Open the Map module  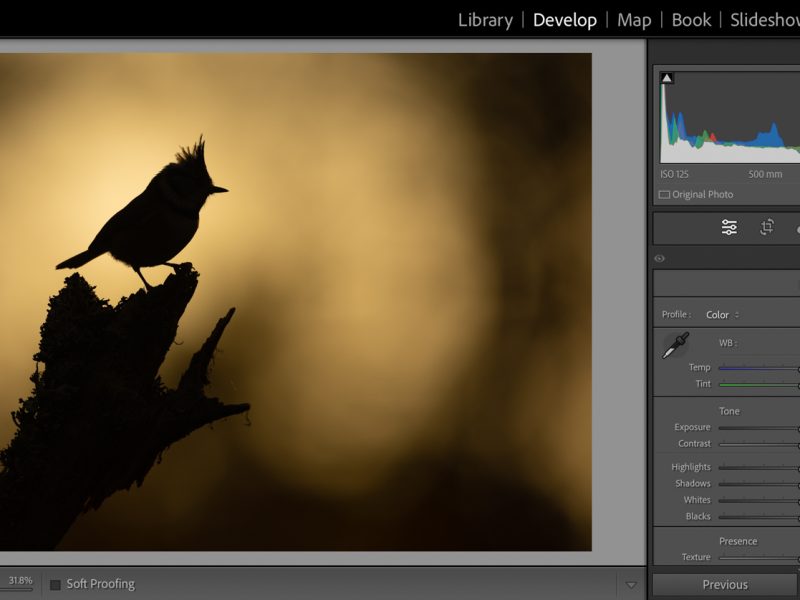634,20
